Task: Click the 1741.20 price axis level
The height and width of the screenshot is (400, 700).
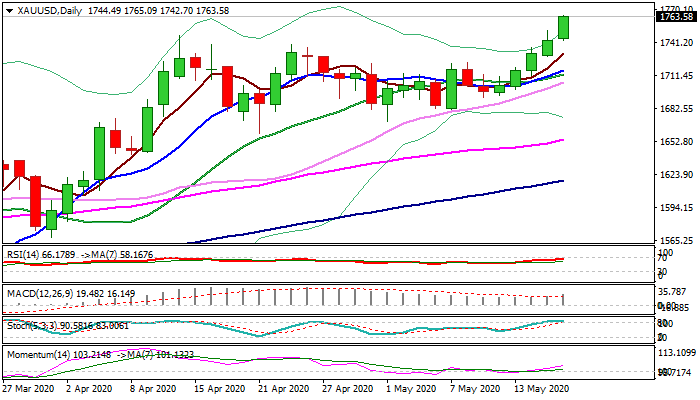Action: [x=676, y=43]
